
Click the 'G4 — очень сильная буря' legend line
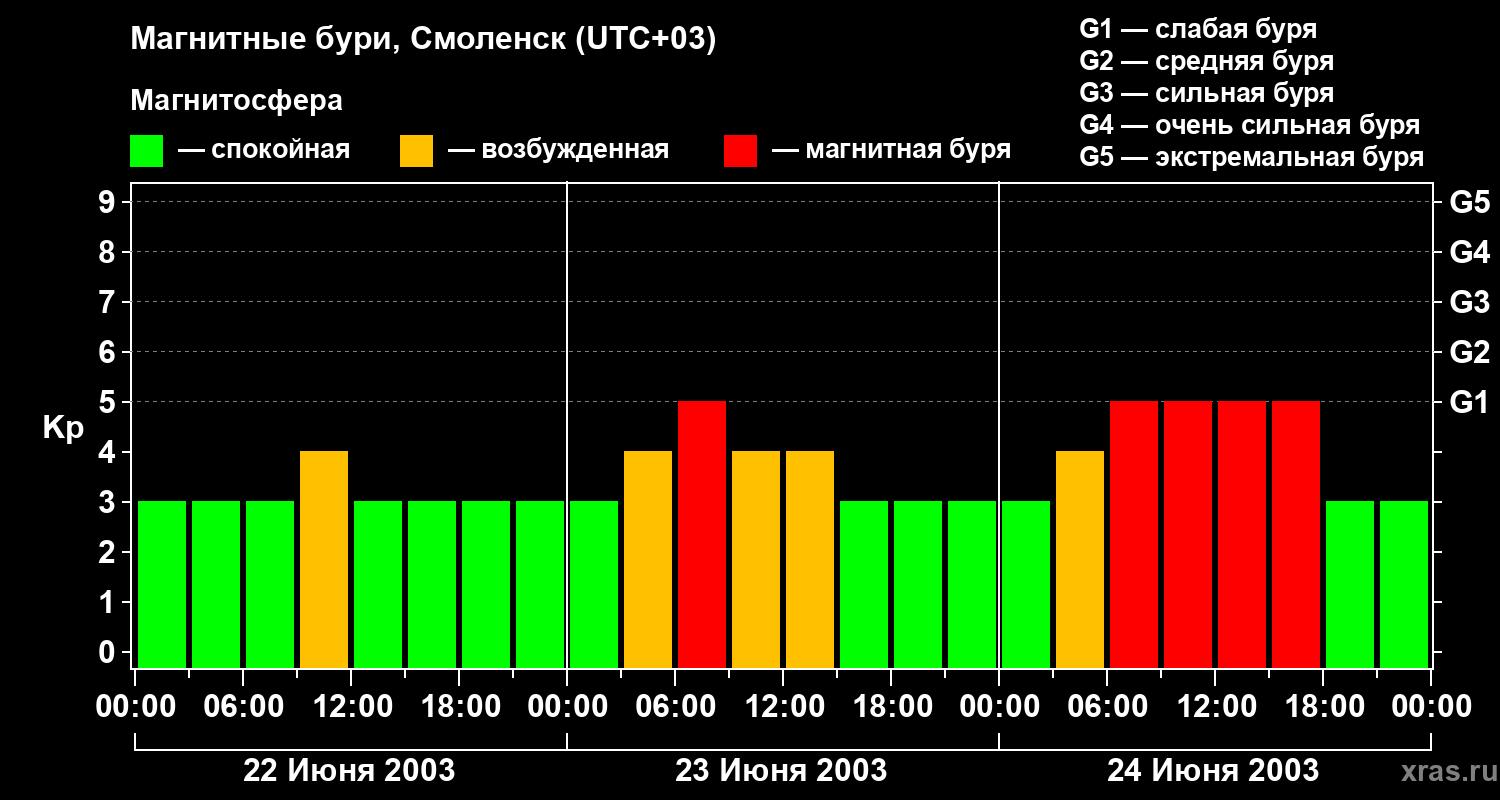click(1250, 125)
